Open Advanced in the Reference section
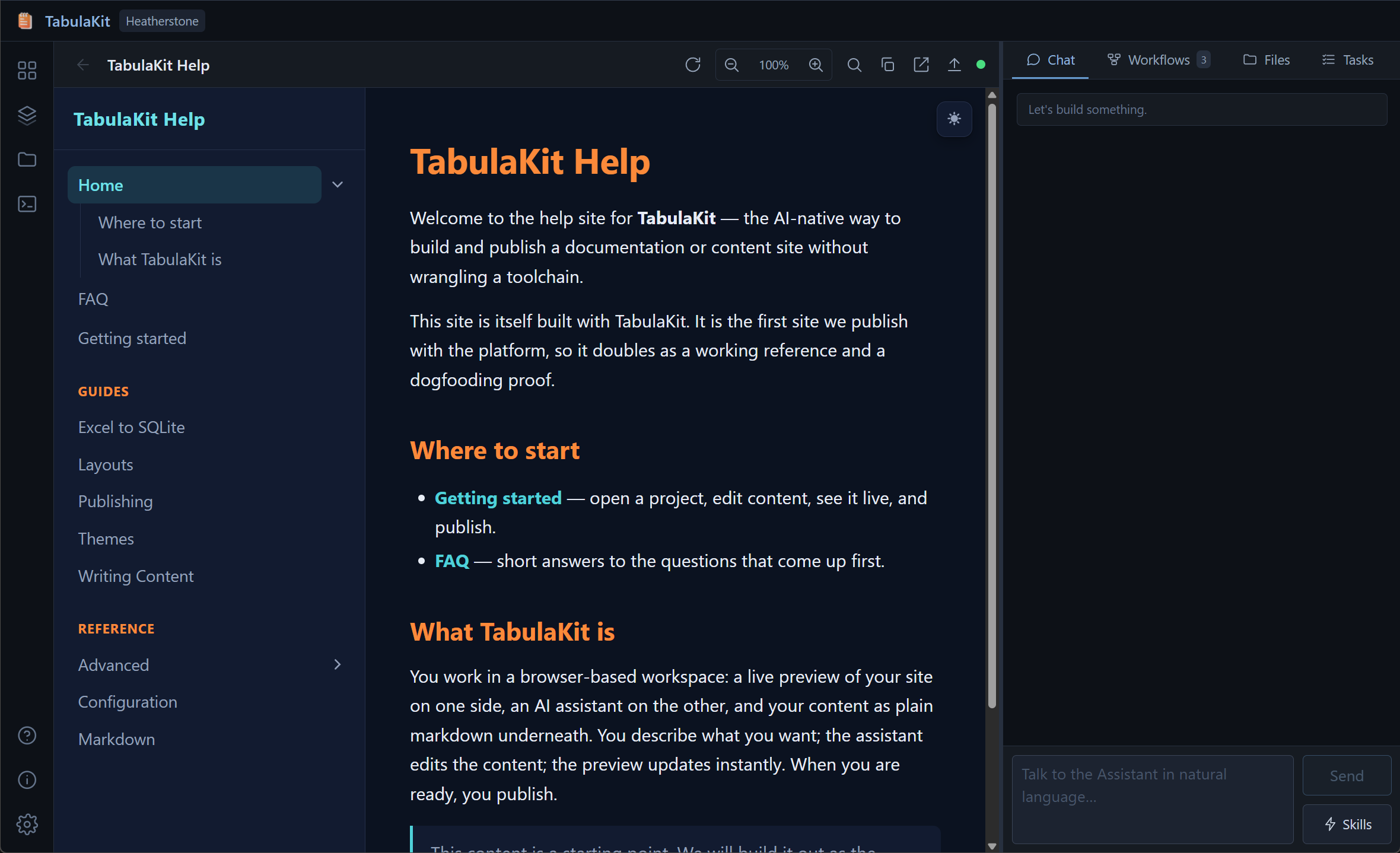This screenshot has height=853, width=1400. 114,665
